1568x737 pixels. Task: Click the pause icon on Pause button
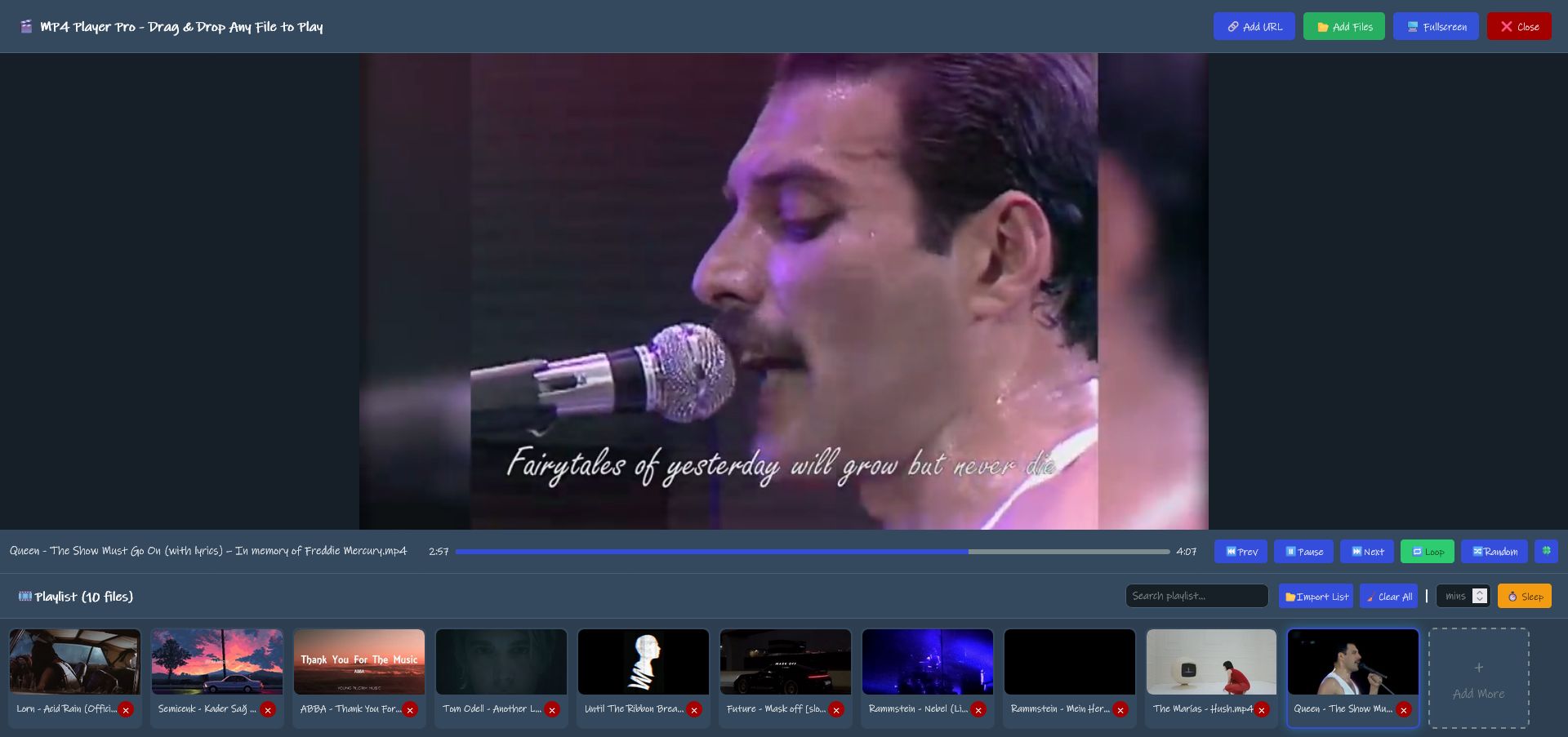[x=1291, y=552]
